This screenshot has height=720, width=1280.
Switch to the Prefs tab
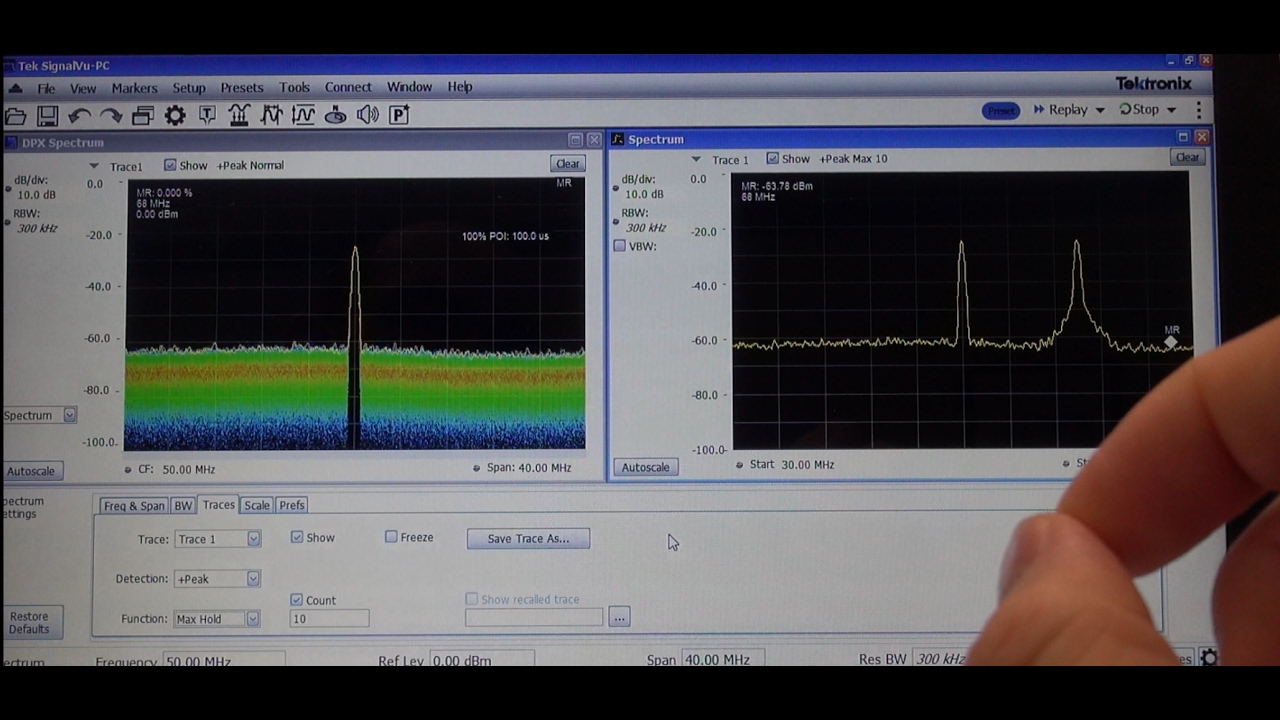click(x=292, y=506)
